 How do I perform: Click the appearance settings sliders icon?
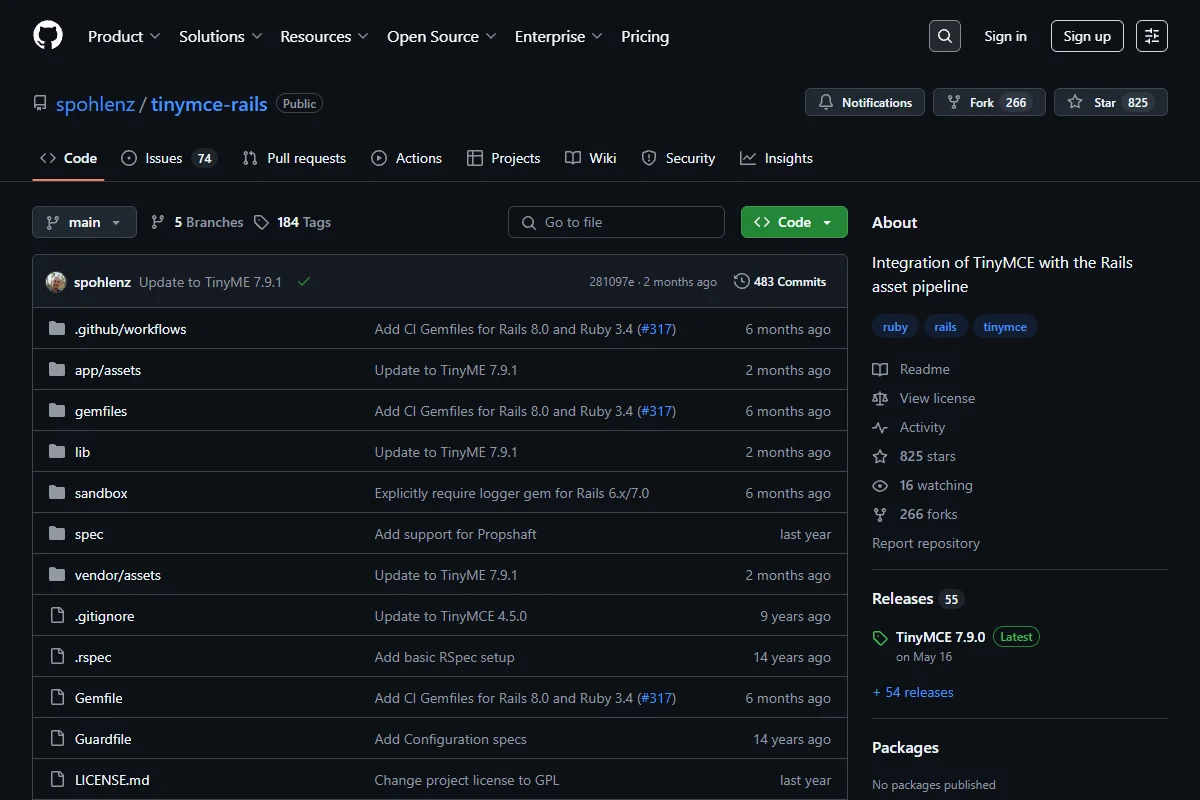coord(1152,36)
